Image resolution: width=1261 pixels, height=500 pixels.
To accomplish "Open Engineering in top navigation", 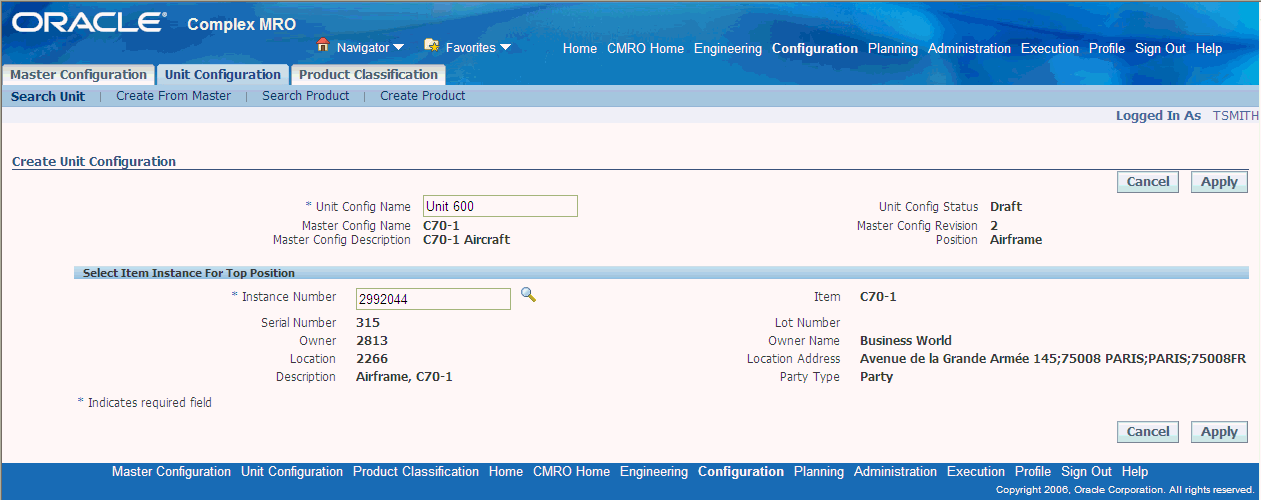I will 728,48.
